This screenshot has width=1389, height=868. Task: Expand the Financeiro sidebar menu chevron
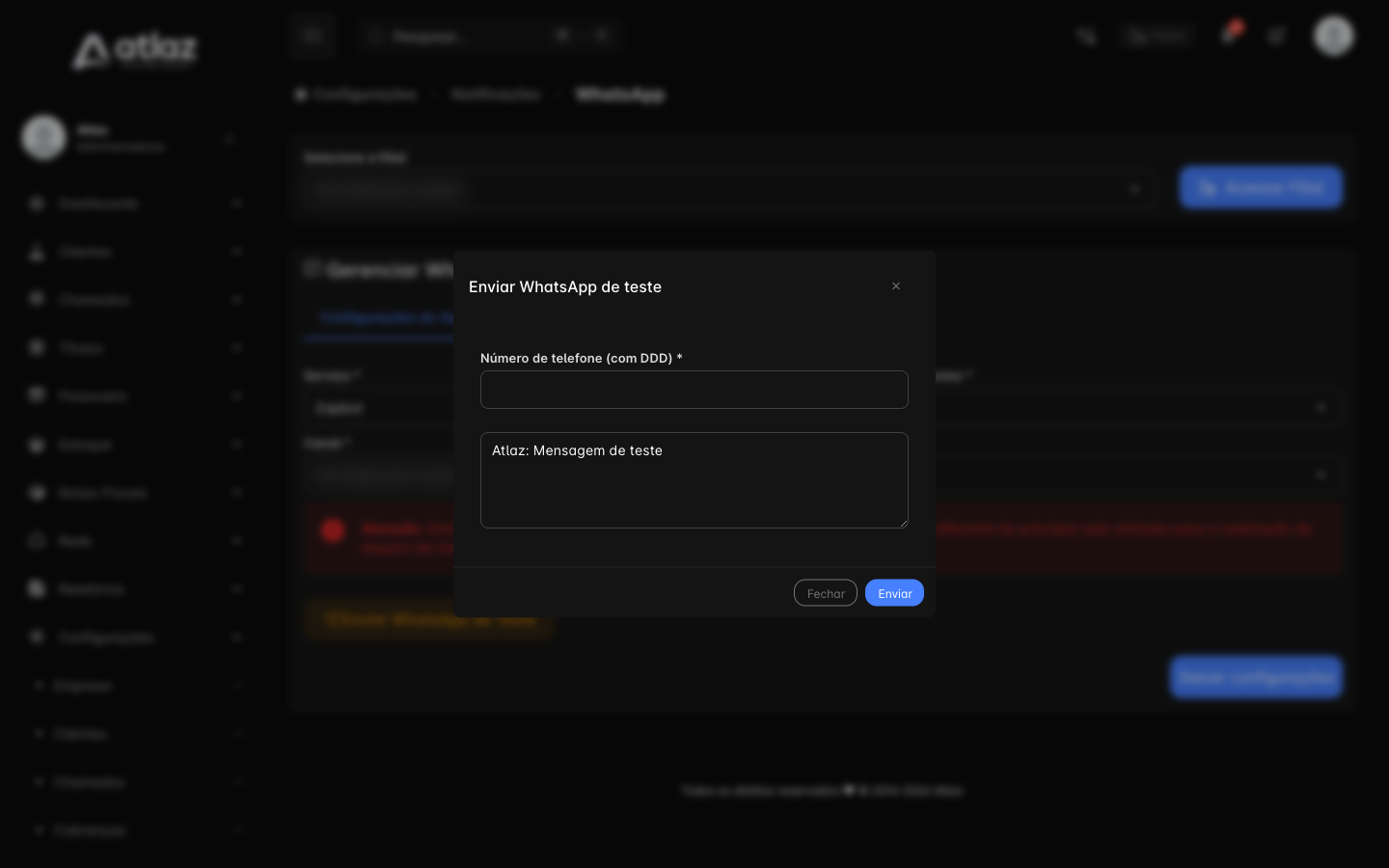pos(237,396)
